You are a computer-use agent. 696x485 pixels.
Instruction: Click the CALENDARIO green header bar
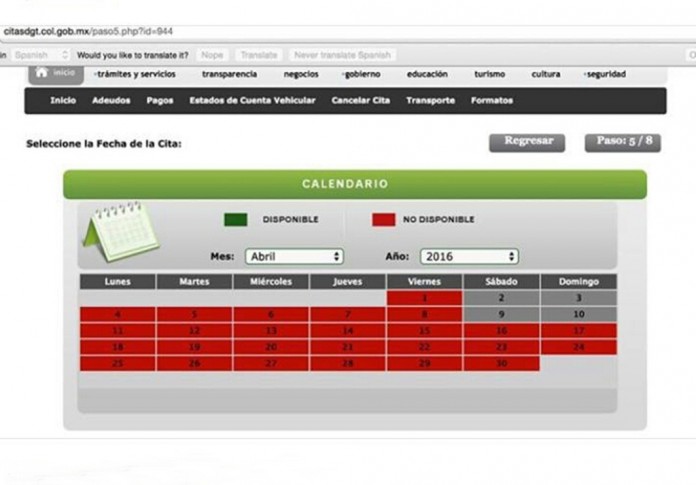[x=355, y=184]
